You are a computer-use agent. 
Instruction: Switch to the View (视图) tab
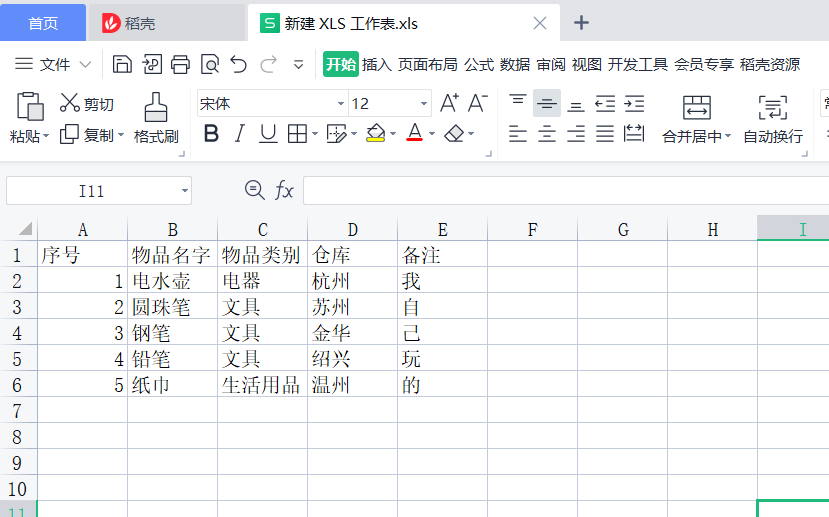587,64
